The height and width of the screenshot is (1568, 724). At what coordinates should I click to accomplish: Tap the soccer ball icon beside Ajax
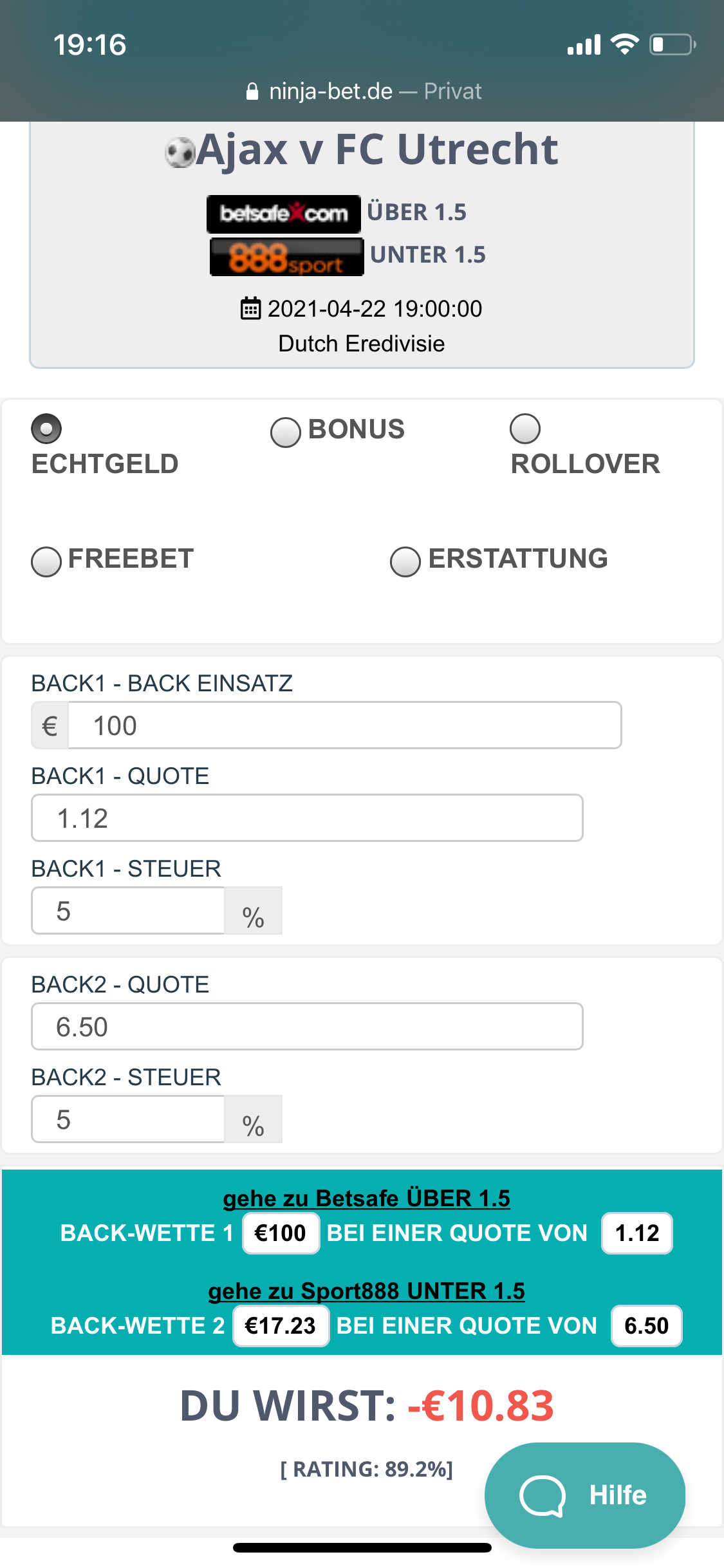[x=180, y=153]
